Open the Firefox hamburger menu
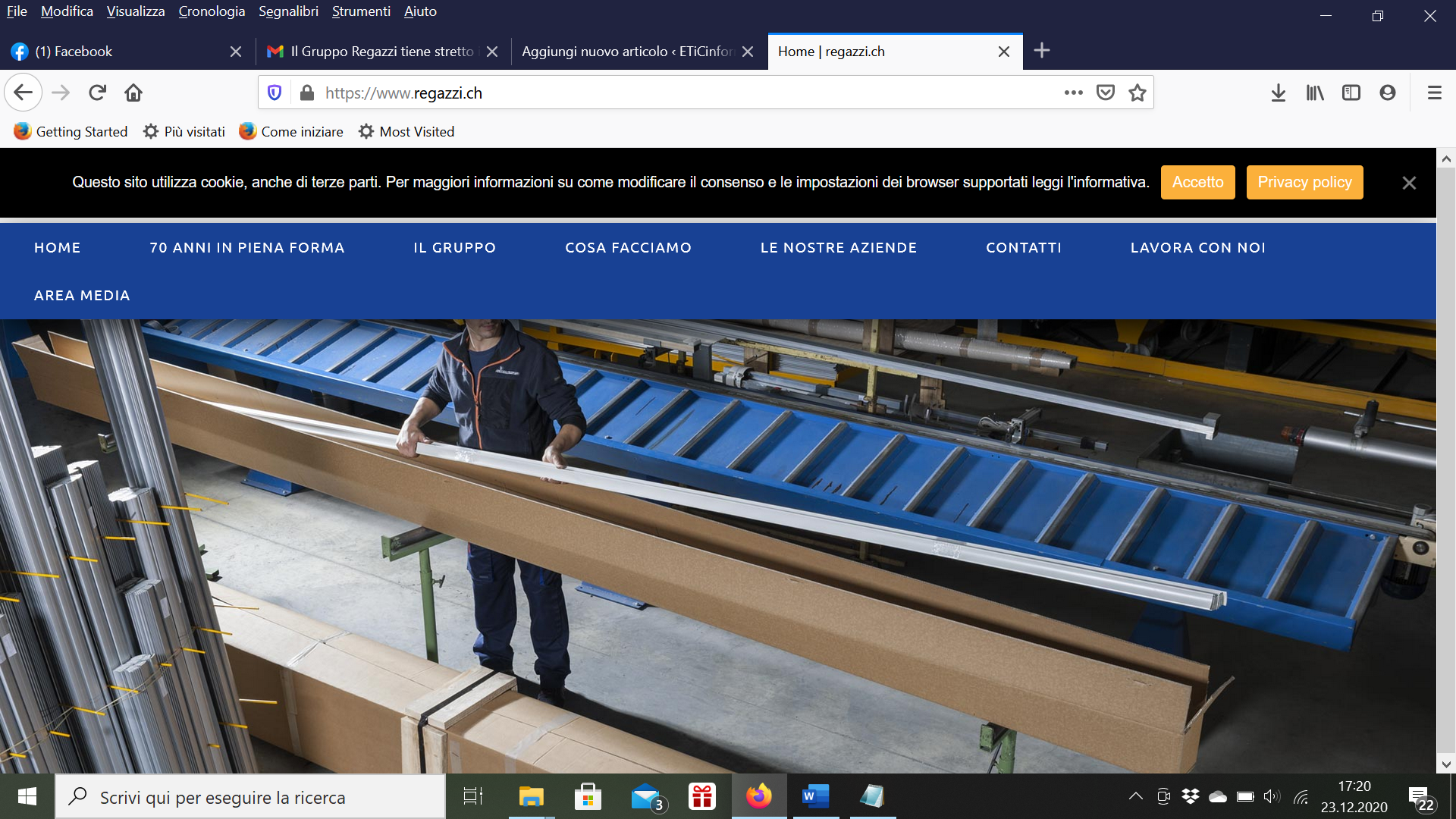 click(x=1435, y=93)
